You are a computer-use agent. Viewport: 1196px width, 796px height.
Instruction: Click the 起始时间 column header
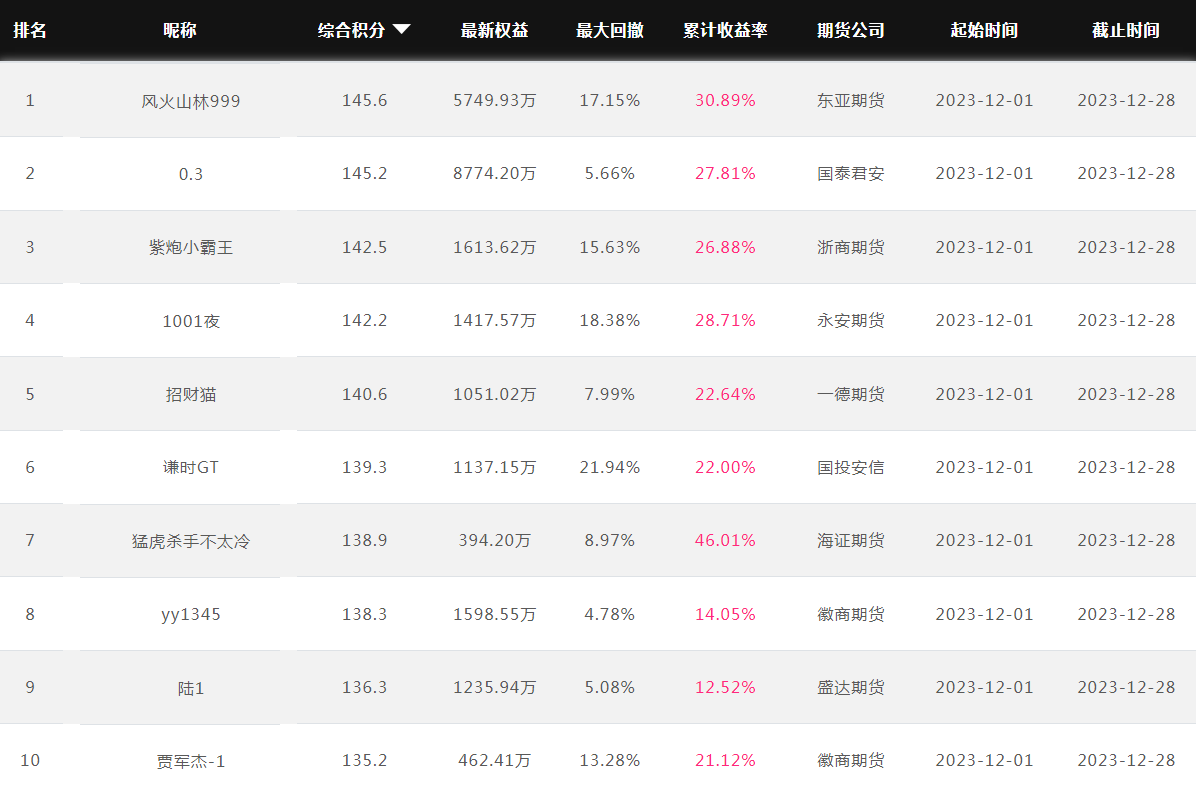(984, 30)
